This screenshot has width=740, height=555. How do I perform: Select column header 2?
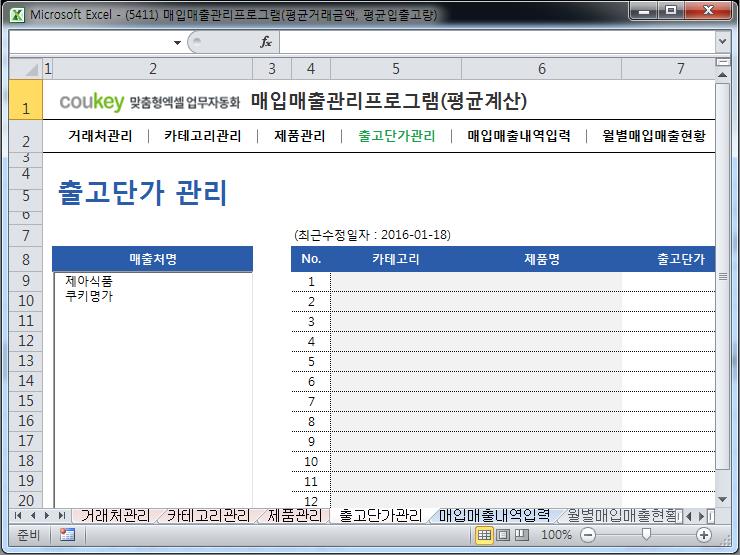pyautogui.click(x=153, y=69)
